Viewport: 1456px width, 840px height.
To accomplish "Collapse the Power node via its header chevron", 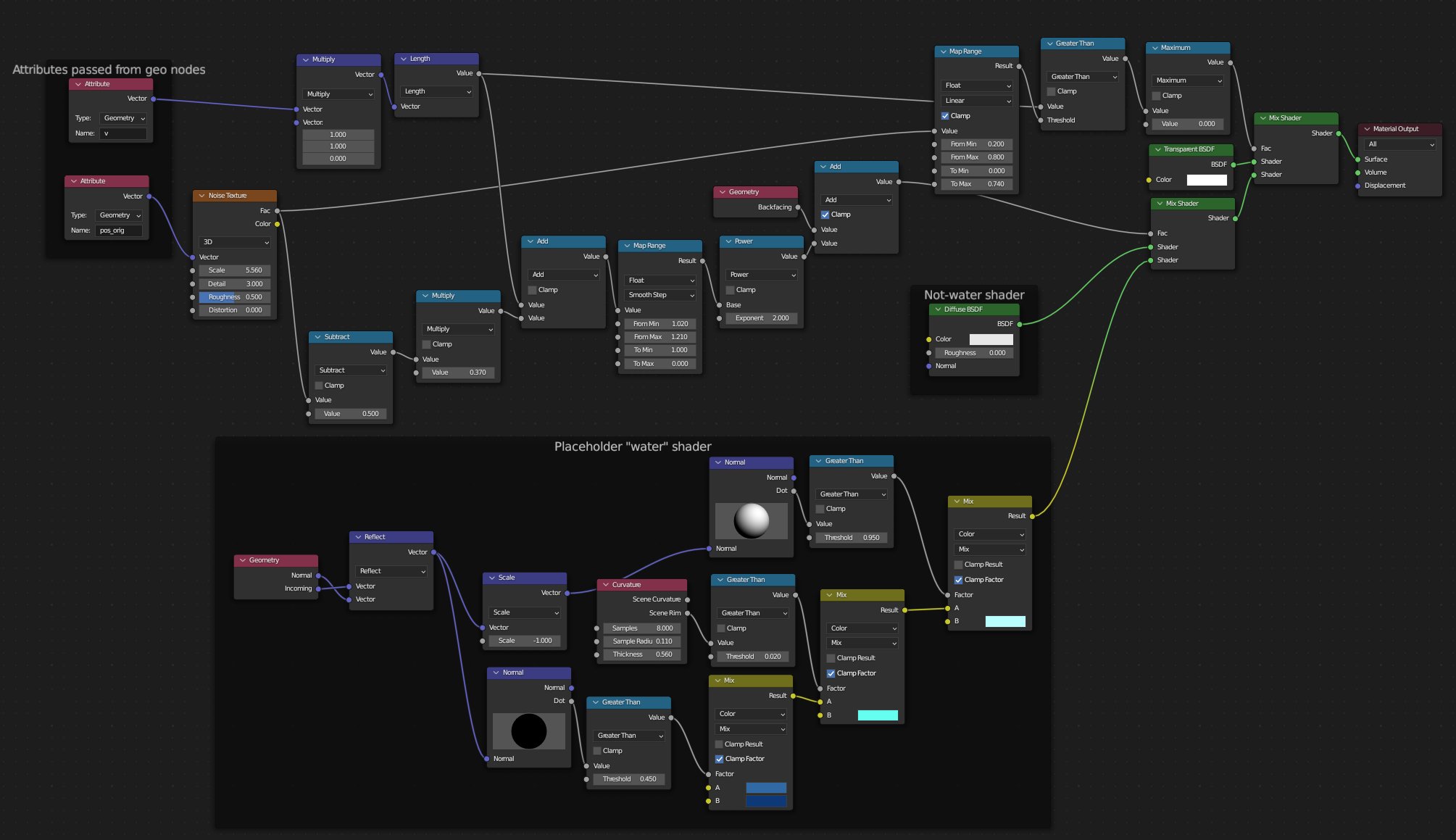I will pos(728,241).
